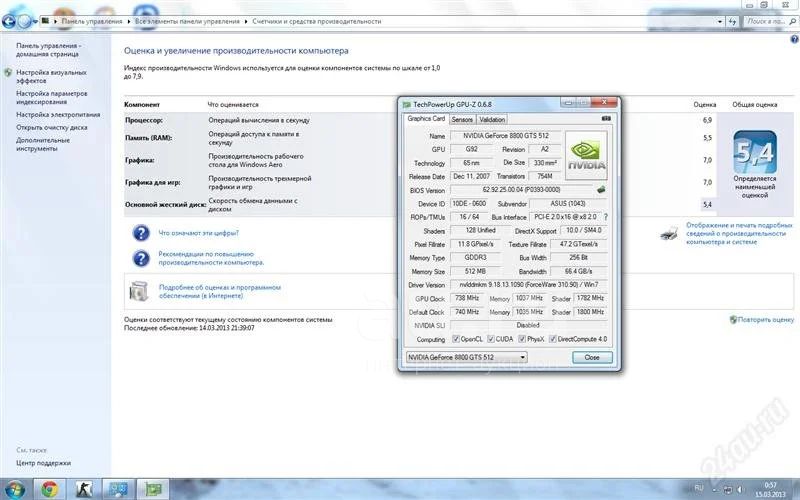Toggle the CUDA checkbox
The width and height of the screenshot is (800, 500).
click(x=490, y=339)
